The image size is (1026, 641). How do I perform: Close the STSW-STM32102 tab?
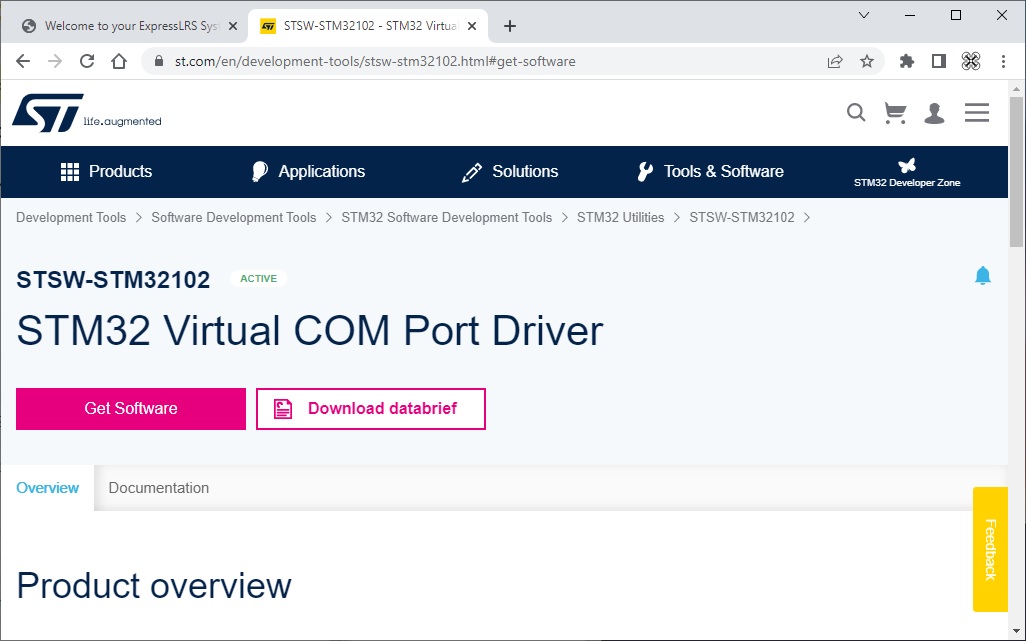pos(472,26)
